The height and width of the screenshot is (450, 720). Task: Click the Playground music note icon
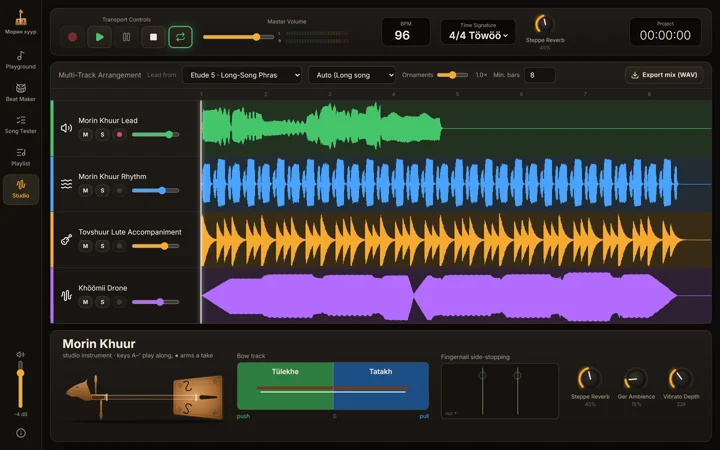pyautogui.click(x=21, y=56)
